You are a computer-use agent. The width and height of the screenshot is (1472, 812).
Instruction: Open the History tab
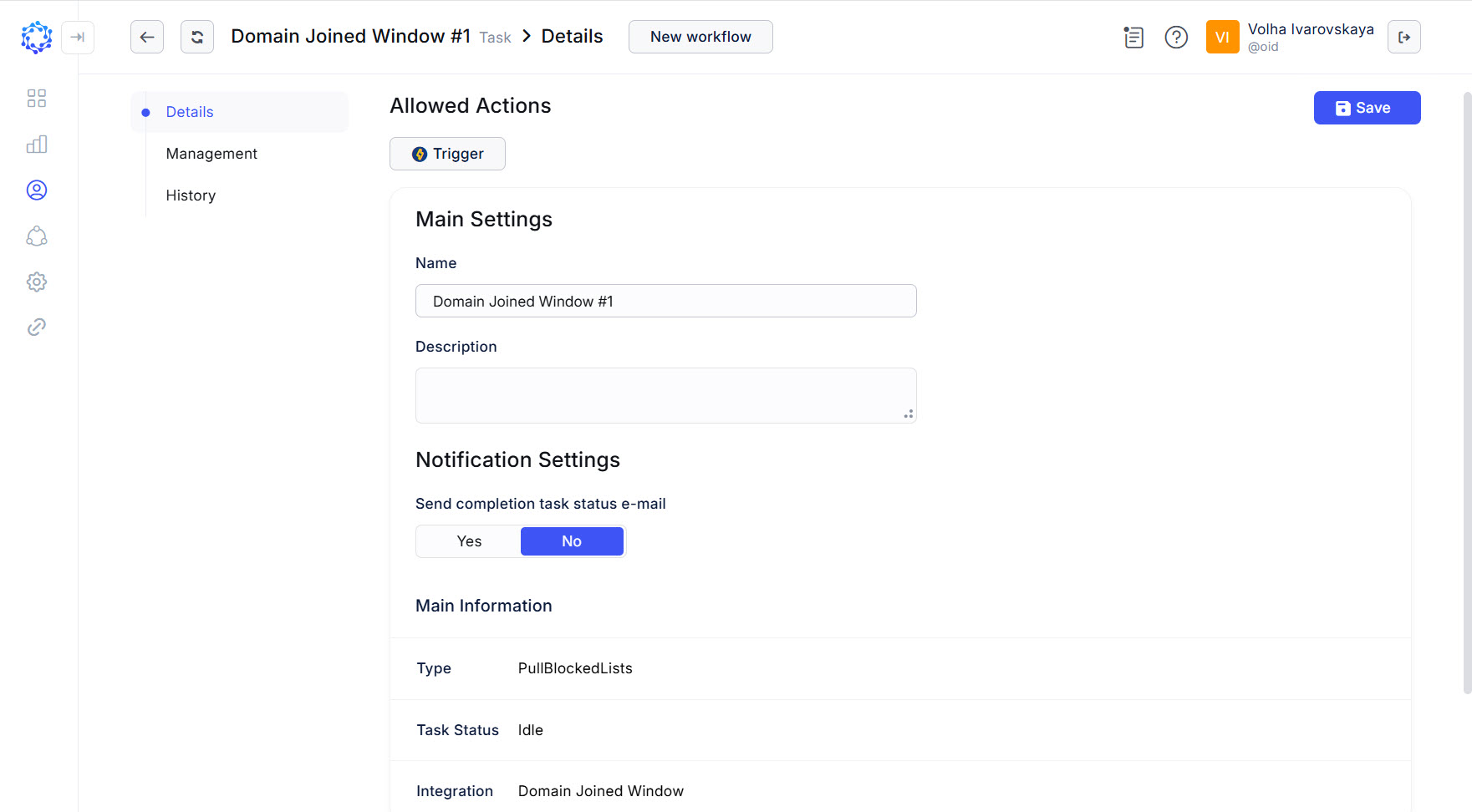pyautogui.click(x=190, y=195)
